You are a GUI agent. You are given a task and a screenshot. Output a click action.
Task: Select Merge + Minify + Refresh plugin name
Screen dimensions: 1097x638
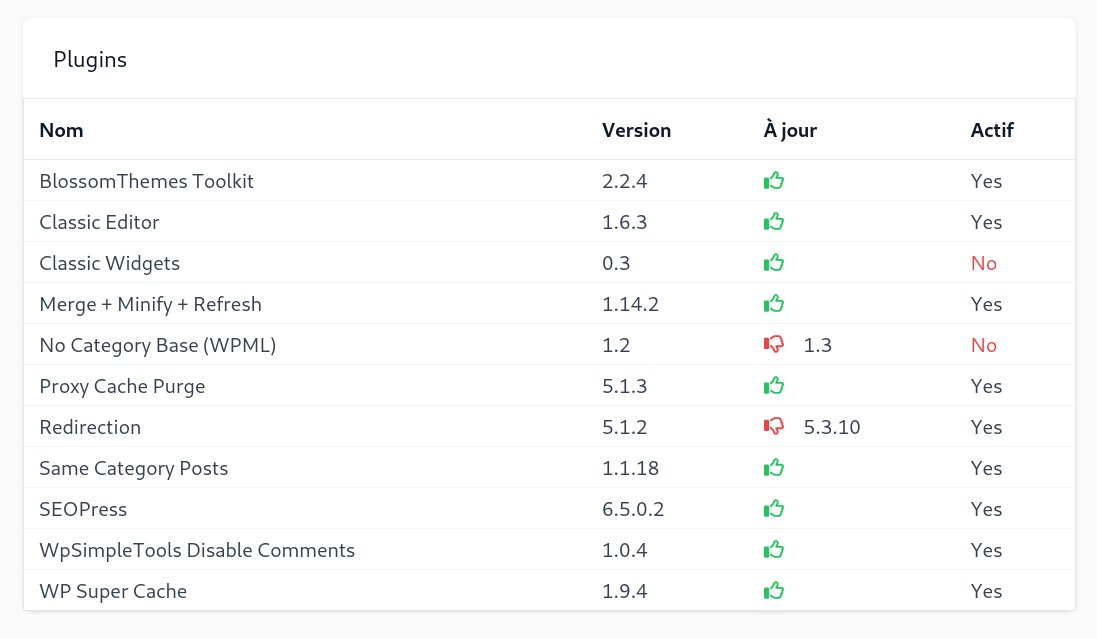[150, 305]
